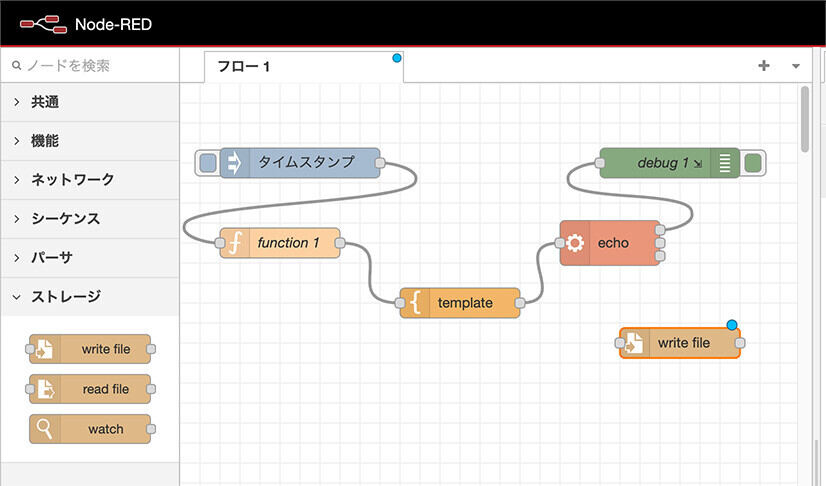Click watch node magnifier icon in palette
Viewport: 826px width, 486px height.
(x=45, y=429)
